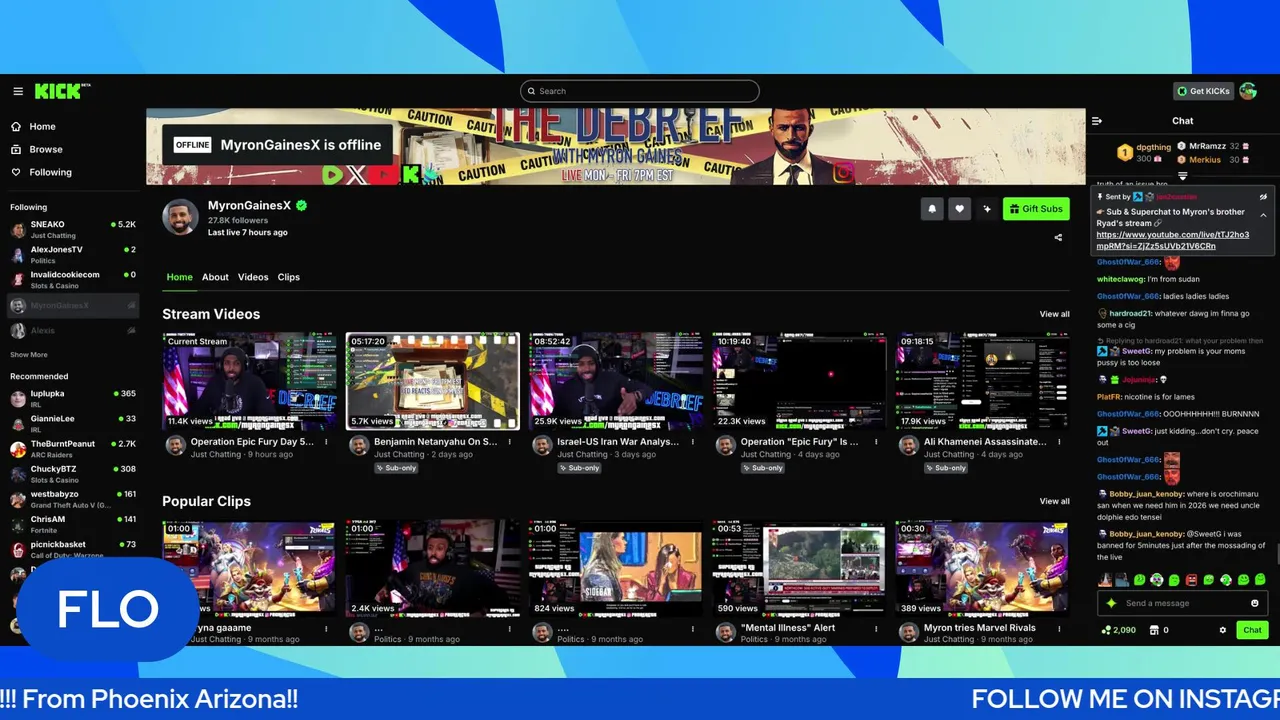Click the Search field
The image size is (1280, 720).
pos(640,91)
